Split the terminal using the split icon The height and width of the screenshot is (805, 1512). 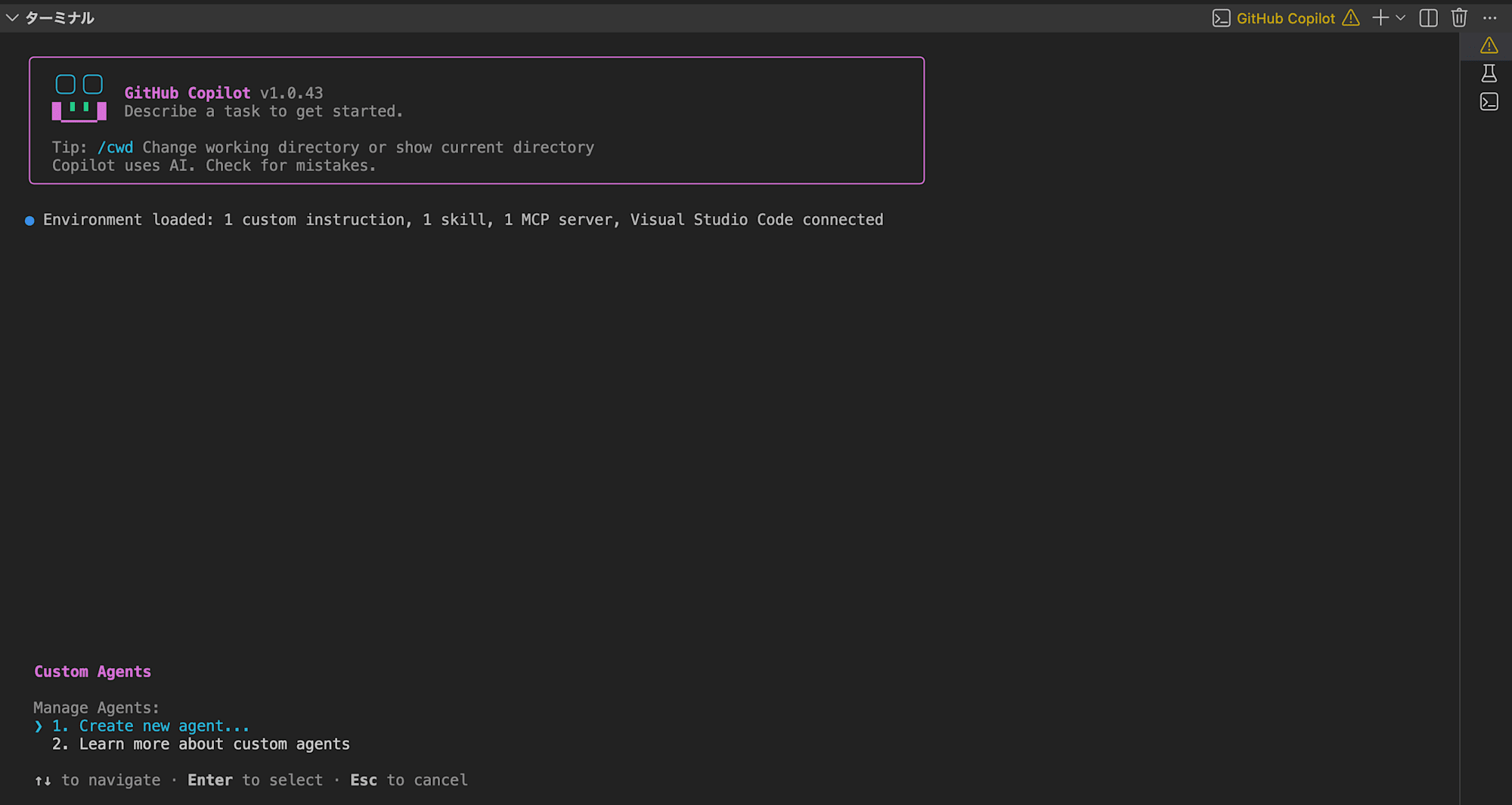[1428, 18]
